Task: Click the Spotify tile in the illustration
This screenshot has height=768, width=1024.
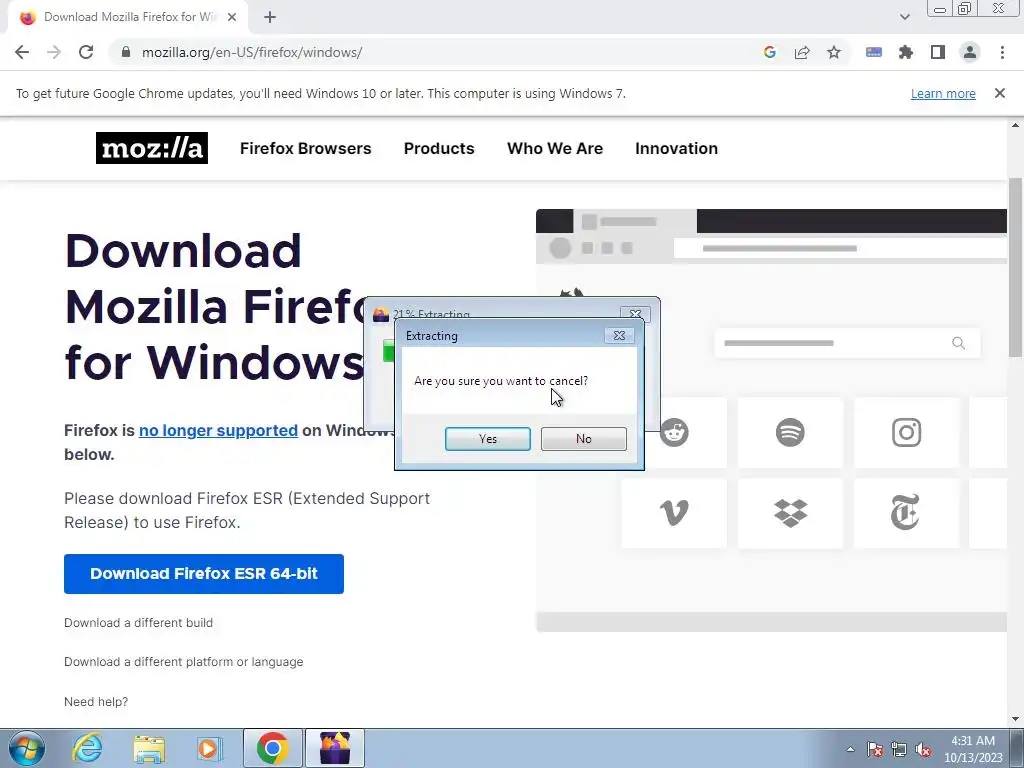Action: tap(790, 432)
